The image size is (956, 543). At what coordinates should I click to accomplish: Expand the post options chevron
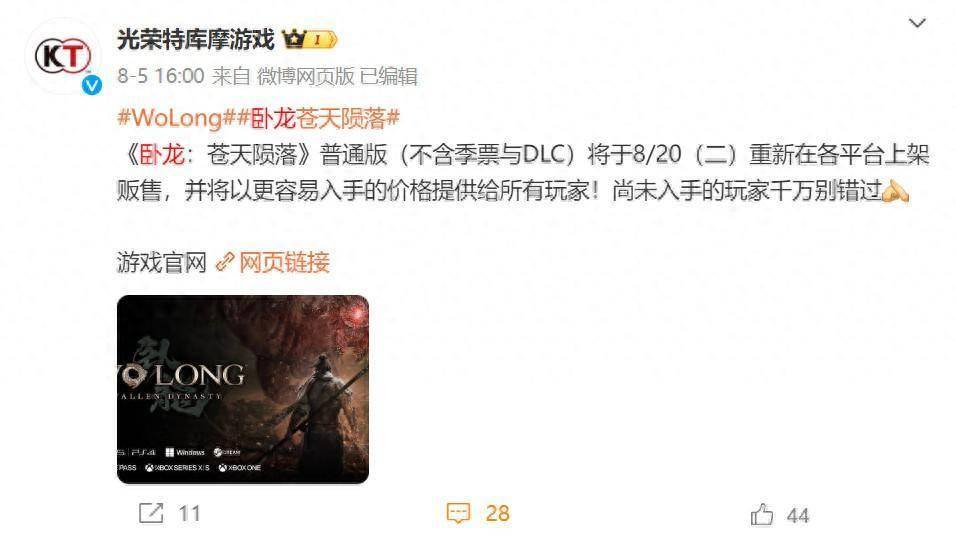917,23
